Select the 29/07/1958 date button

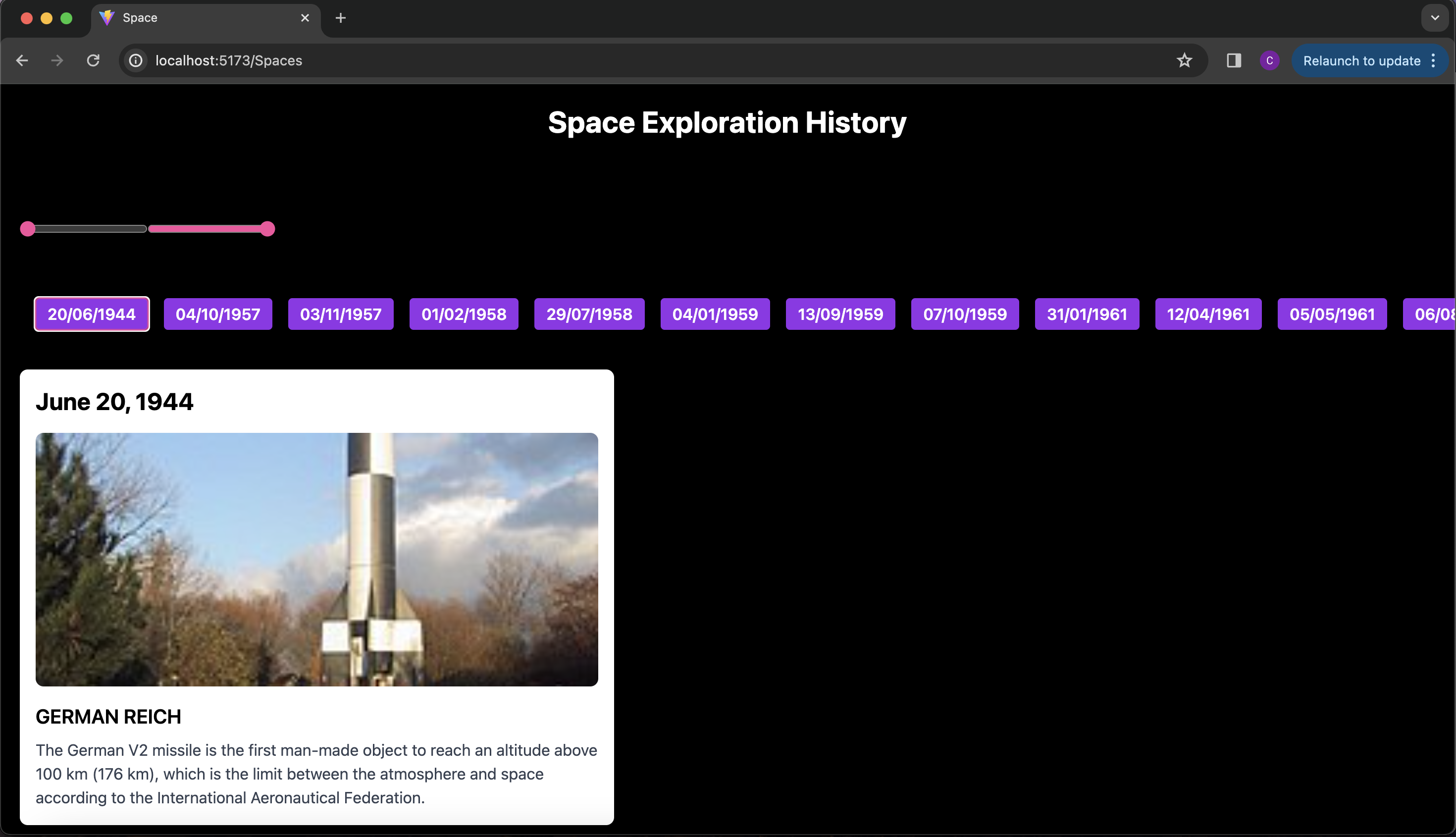pyautogui.click(x=589, y=314)
